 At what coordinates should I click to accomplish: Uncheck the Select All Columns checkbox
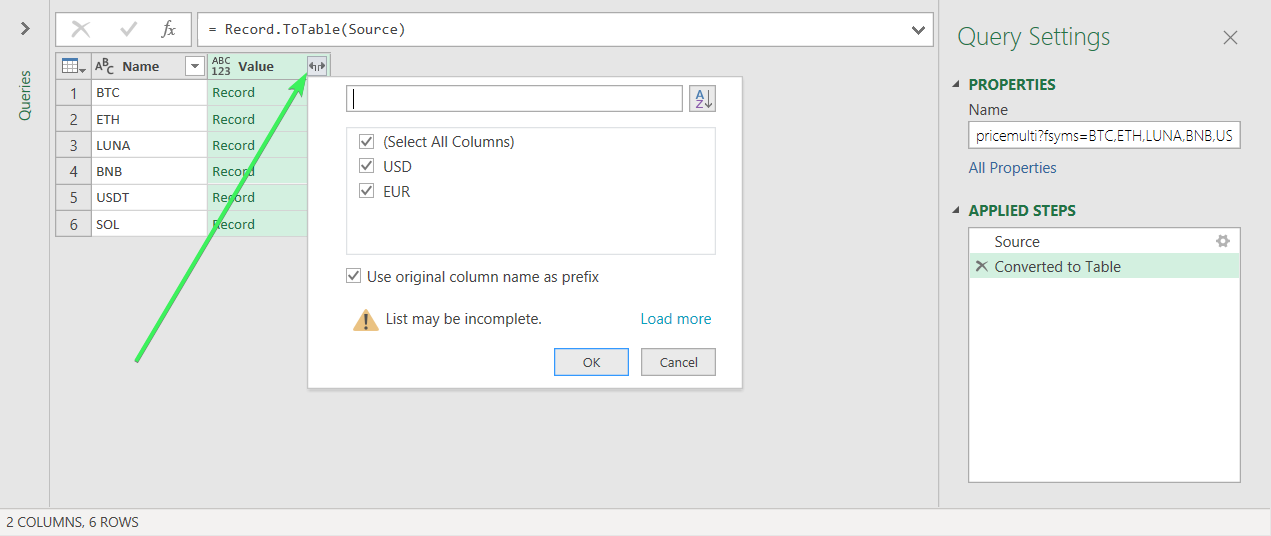tap(366, 142)
